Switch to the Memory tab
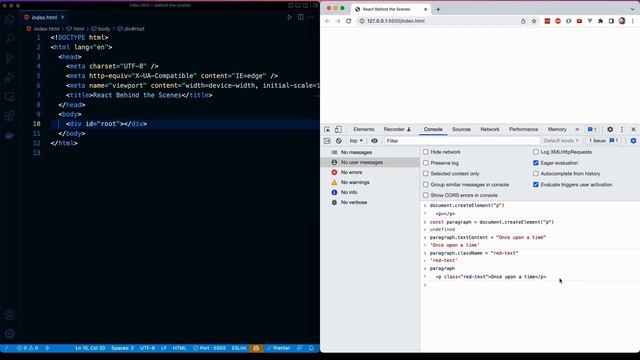The image size is (640, 360). coord(557,129)
